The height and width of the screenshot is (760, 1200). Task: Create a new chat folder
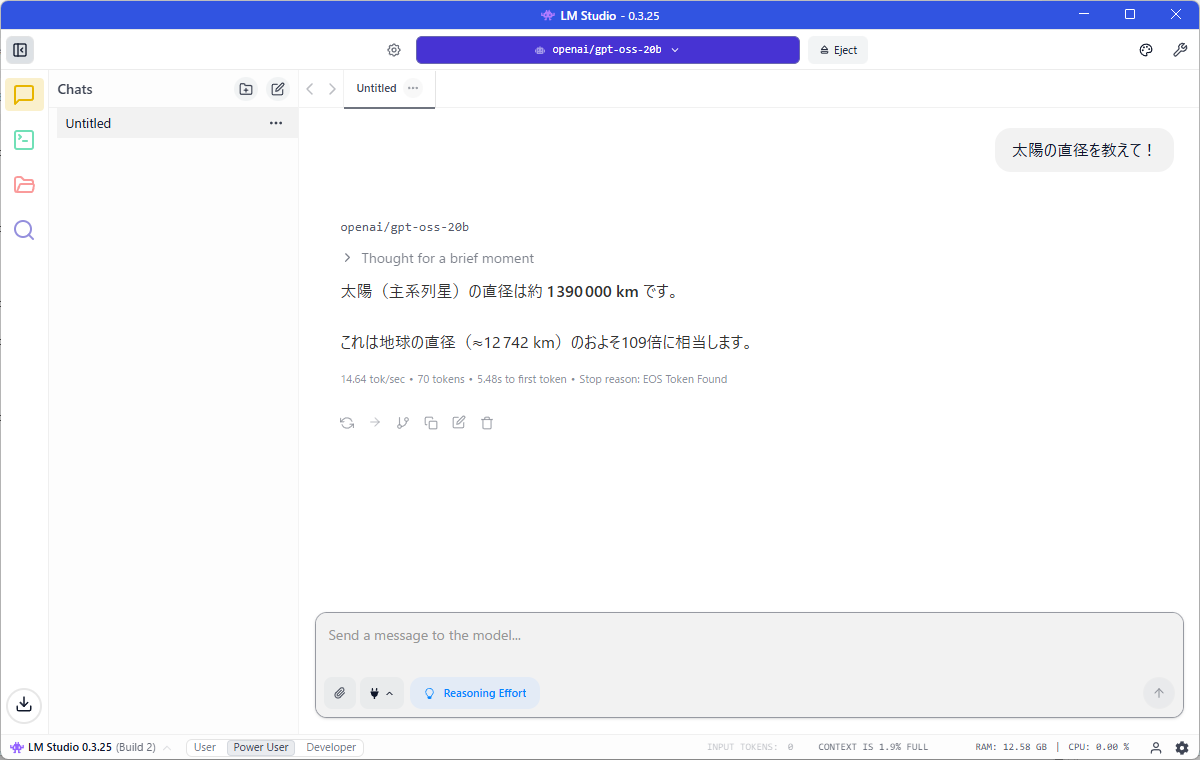(246, 89)
